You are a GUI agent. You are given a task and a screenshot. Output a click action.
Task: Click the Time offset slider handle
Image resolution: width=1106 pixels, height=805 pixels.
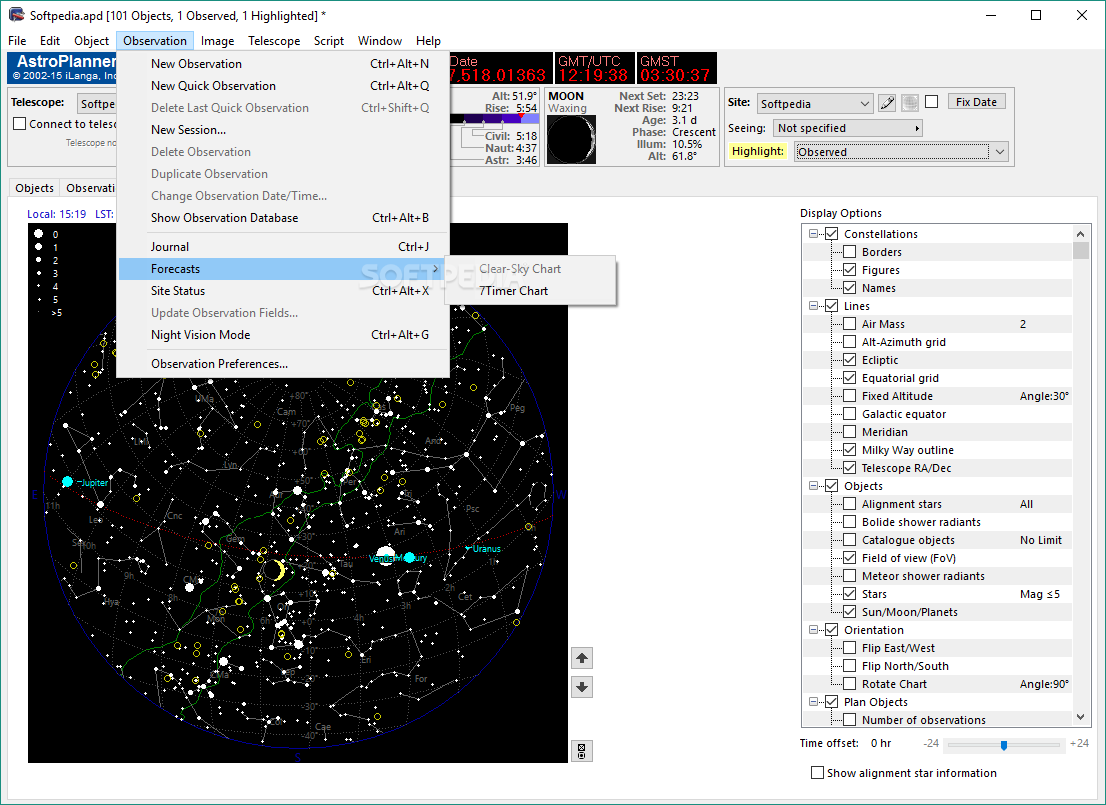pos(1004,744)
